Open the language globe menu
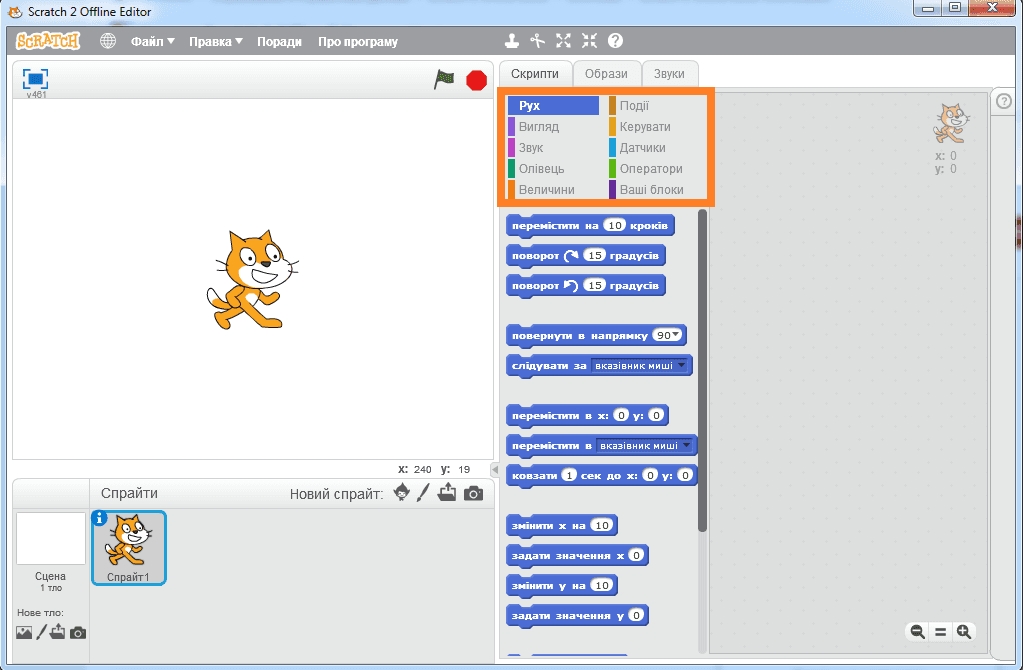 (108, 41)
